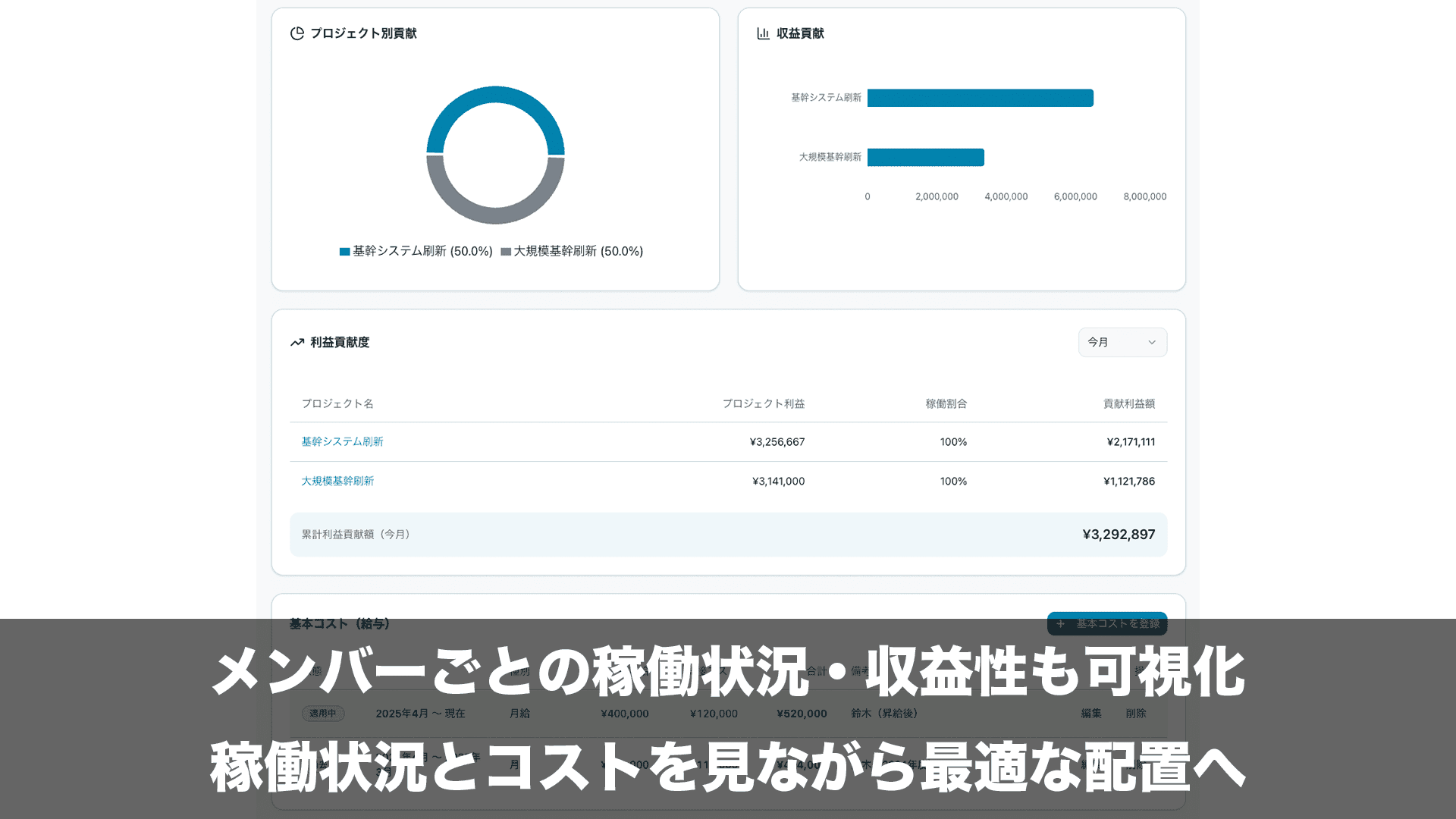The width and height of the screenshot is (1456, 819).
Task: Open the 基幹システム刷新 project link
Action: pyautogui.click(x=342, y=442)
